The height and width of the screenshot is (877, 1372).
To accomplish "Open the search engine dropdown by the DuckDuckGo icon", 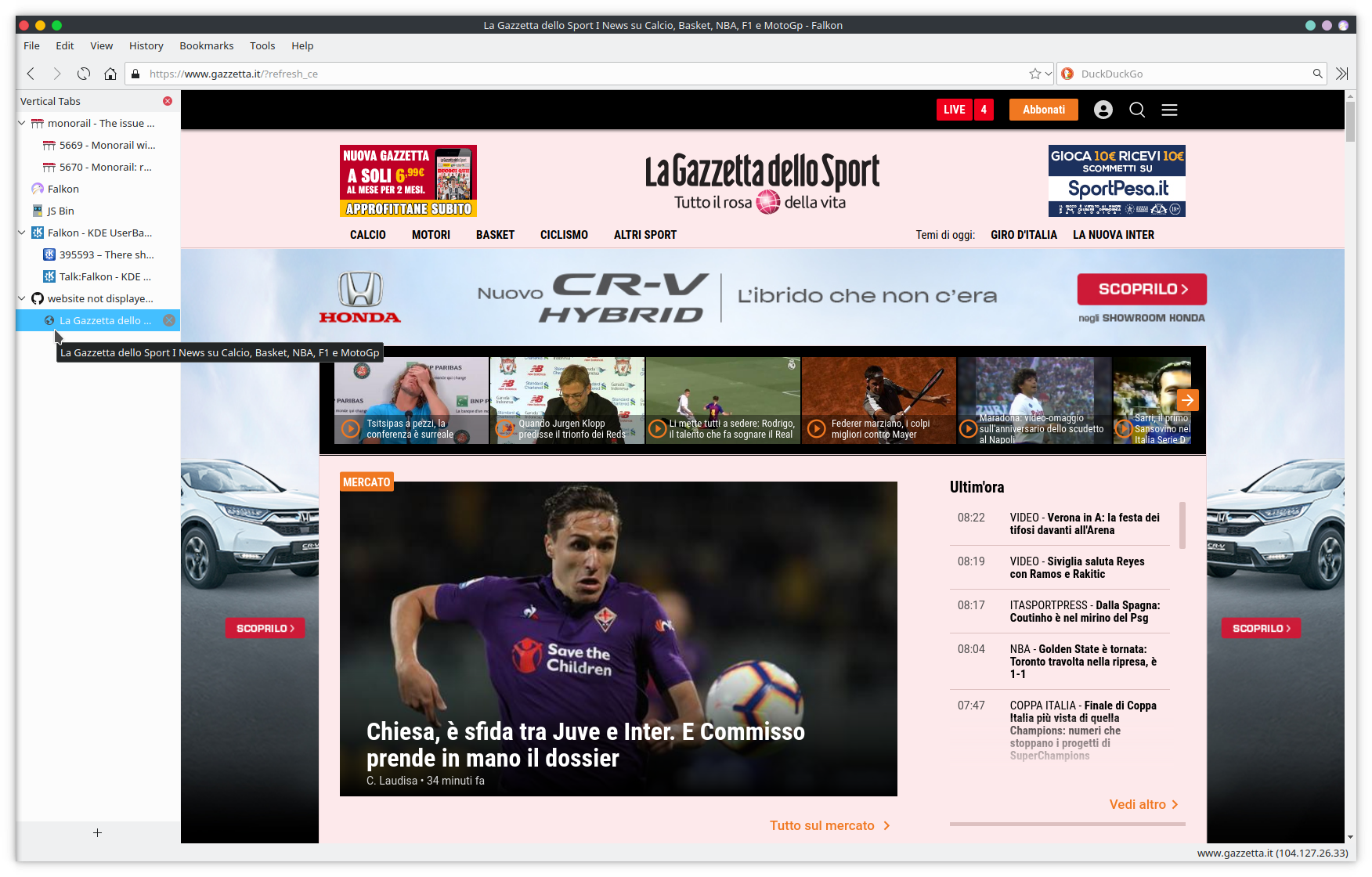I will (x=1067, y=74).
